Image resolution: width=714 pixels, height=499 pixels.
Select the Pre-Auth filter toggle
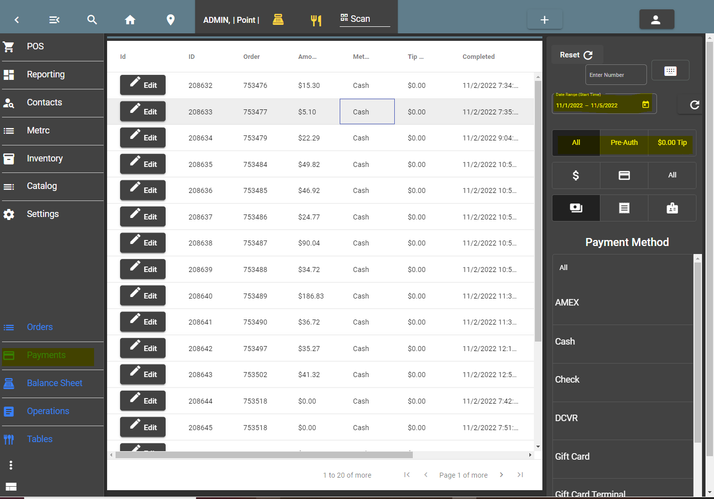(x=624, y=143)
